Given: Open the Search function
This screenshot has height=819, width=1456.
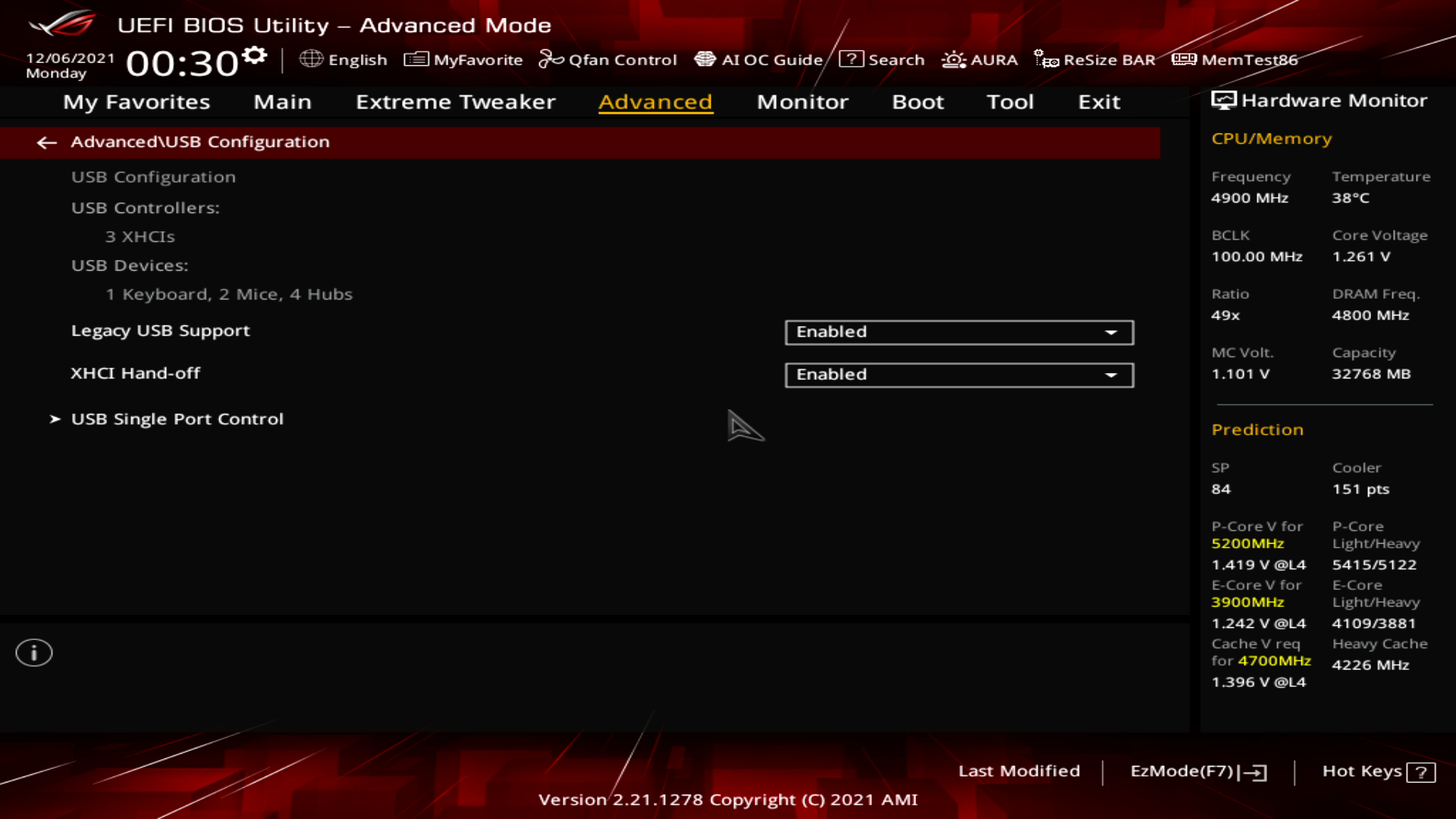Looking at the screenshot, I should point(882,59).
